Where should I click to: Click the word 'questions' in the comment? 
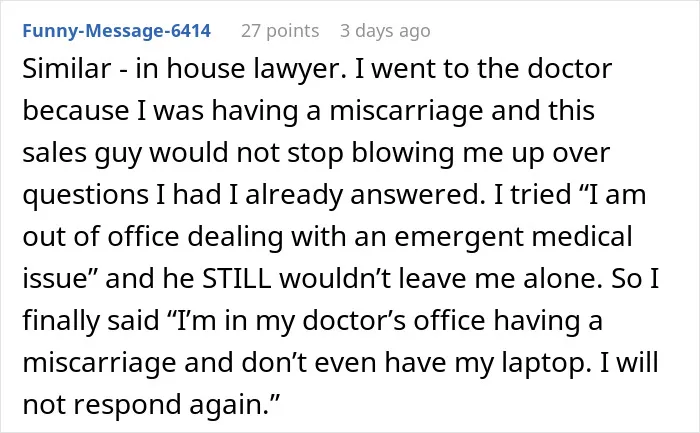pos(86,196)
